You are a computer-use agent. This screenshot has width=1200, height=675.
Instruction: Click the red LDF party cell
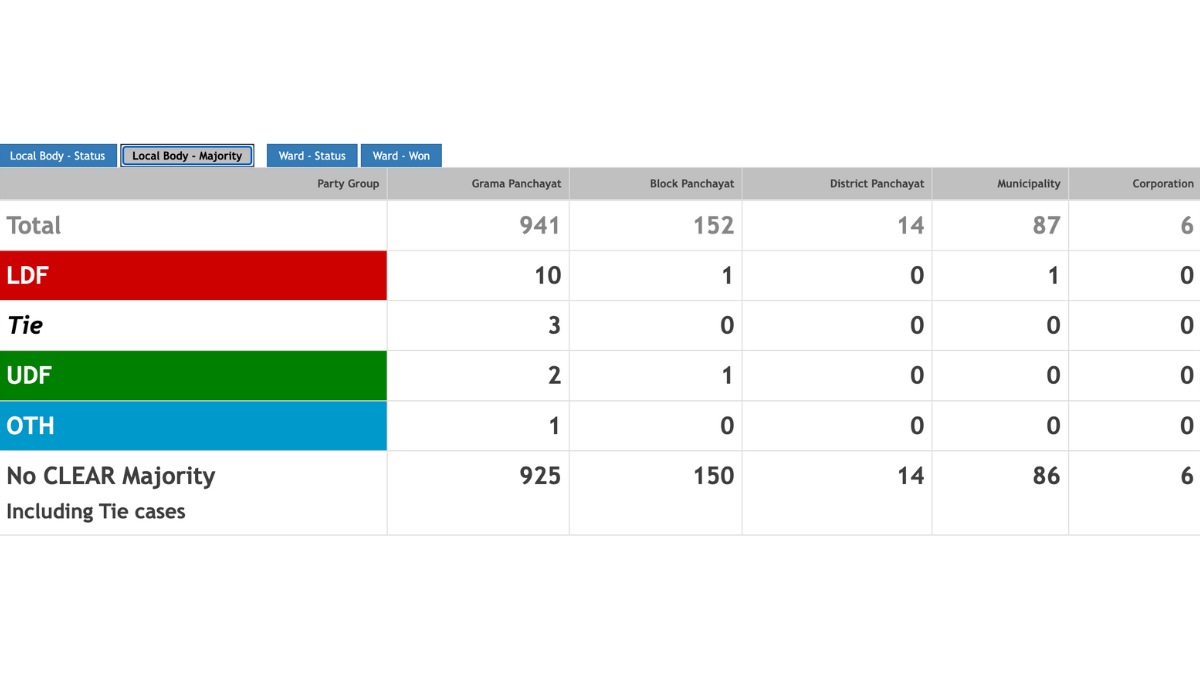pos(193,276)
